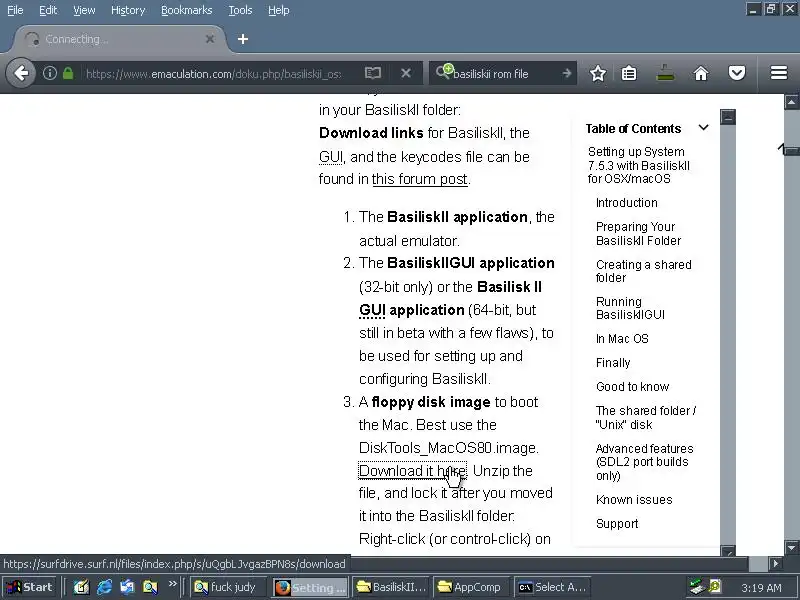Click the network tray icon

696,587
